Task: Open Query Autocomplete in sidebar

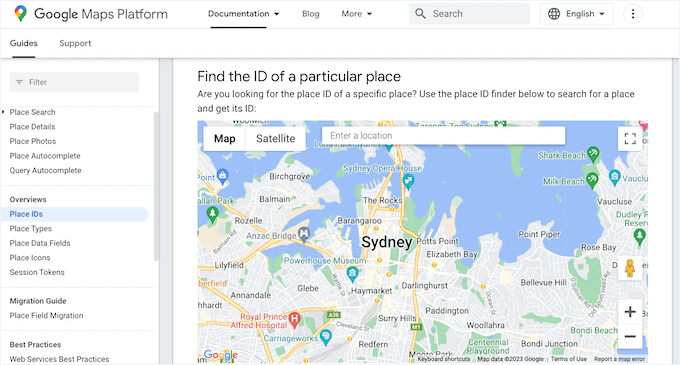Action: 46,170
